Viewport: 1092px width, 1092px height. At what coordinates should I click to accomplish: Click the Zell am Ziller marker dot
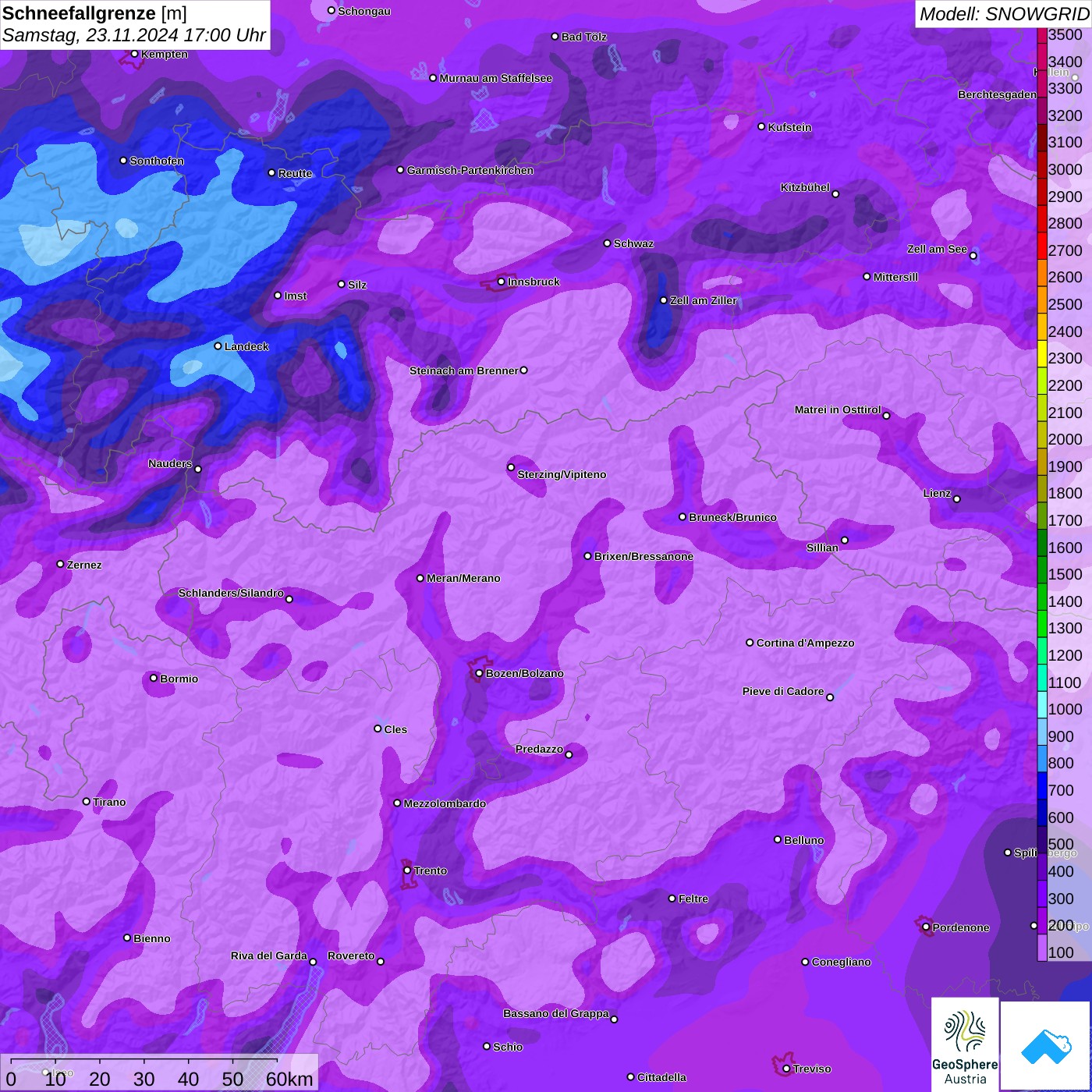tap(665, 300)
